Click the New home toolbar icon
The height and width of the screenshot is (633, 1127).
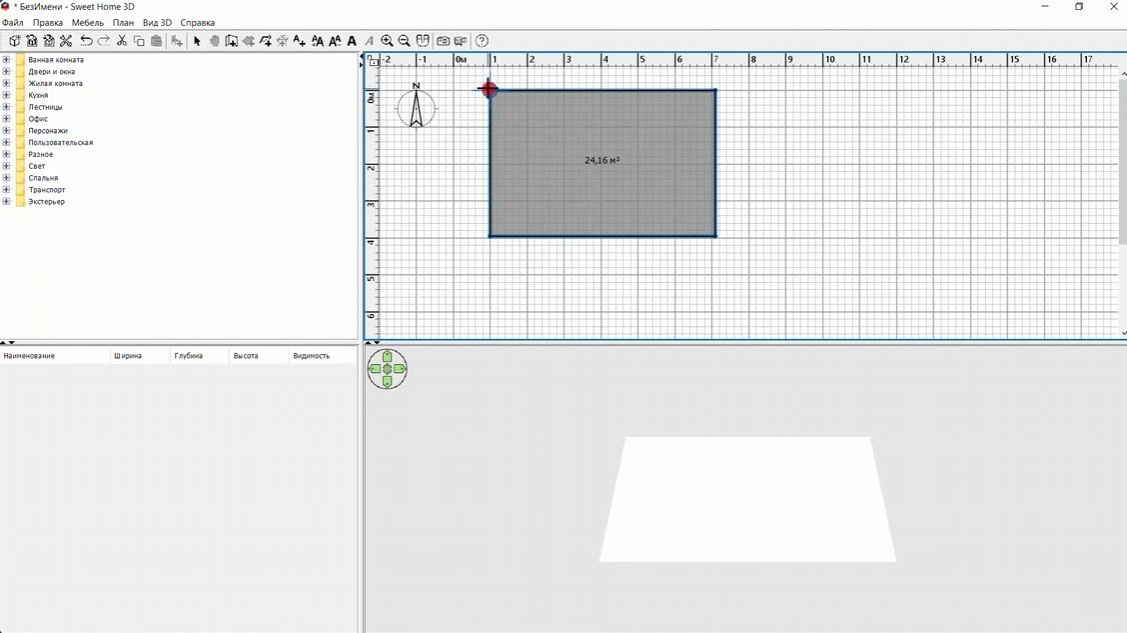pos(14,41)
